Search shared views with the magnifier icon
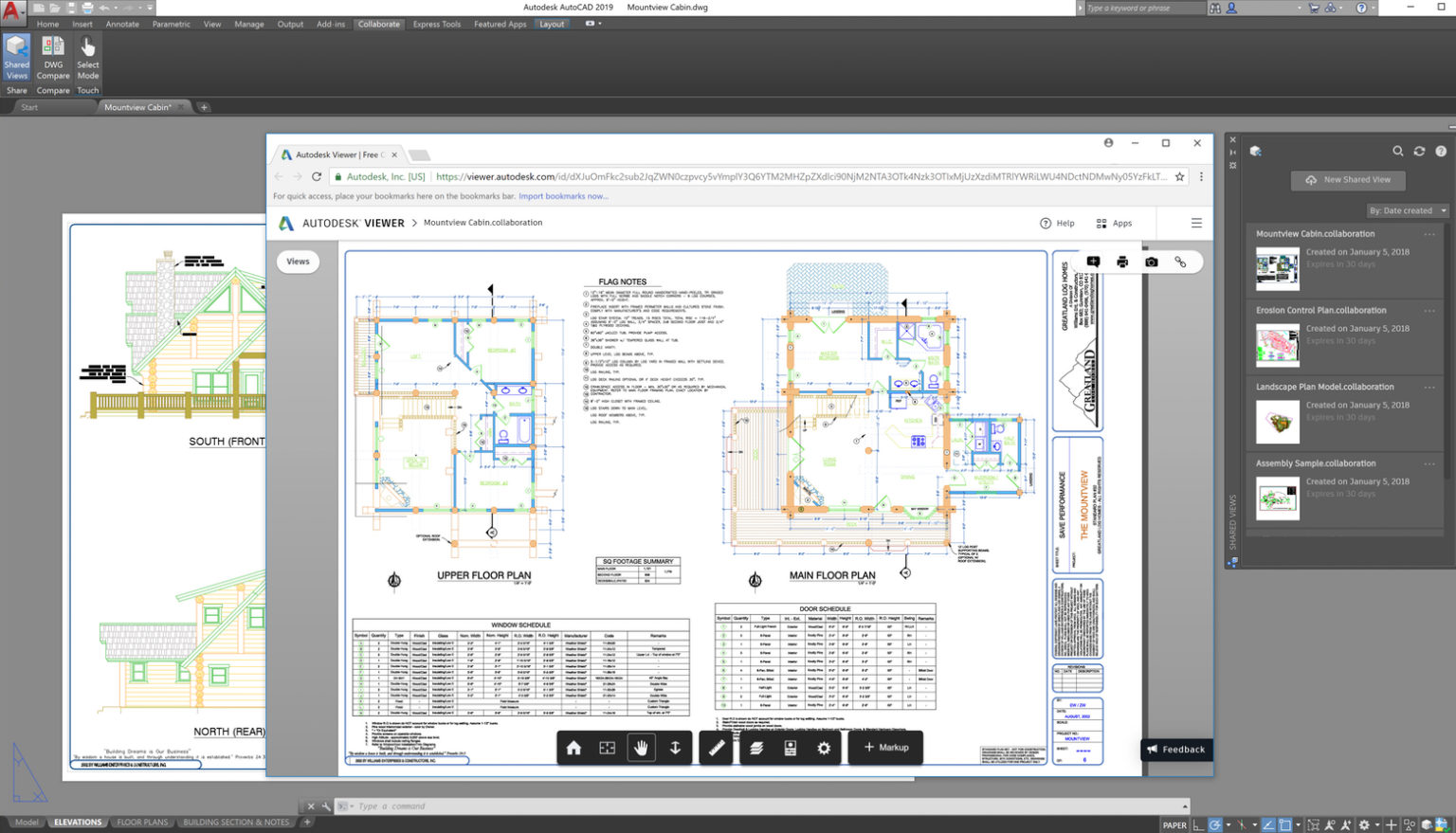Image resolution: width=1456 pixels, height=833 pixels. pos(1398,151)
